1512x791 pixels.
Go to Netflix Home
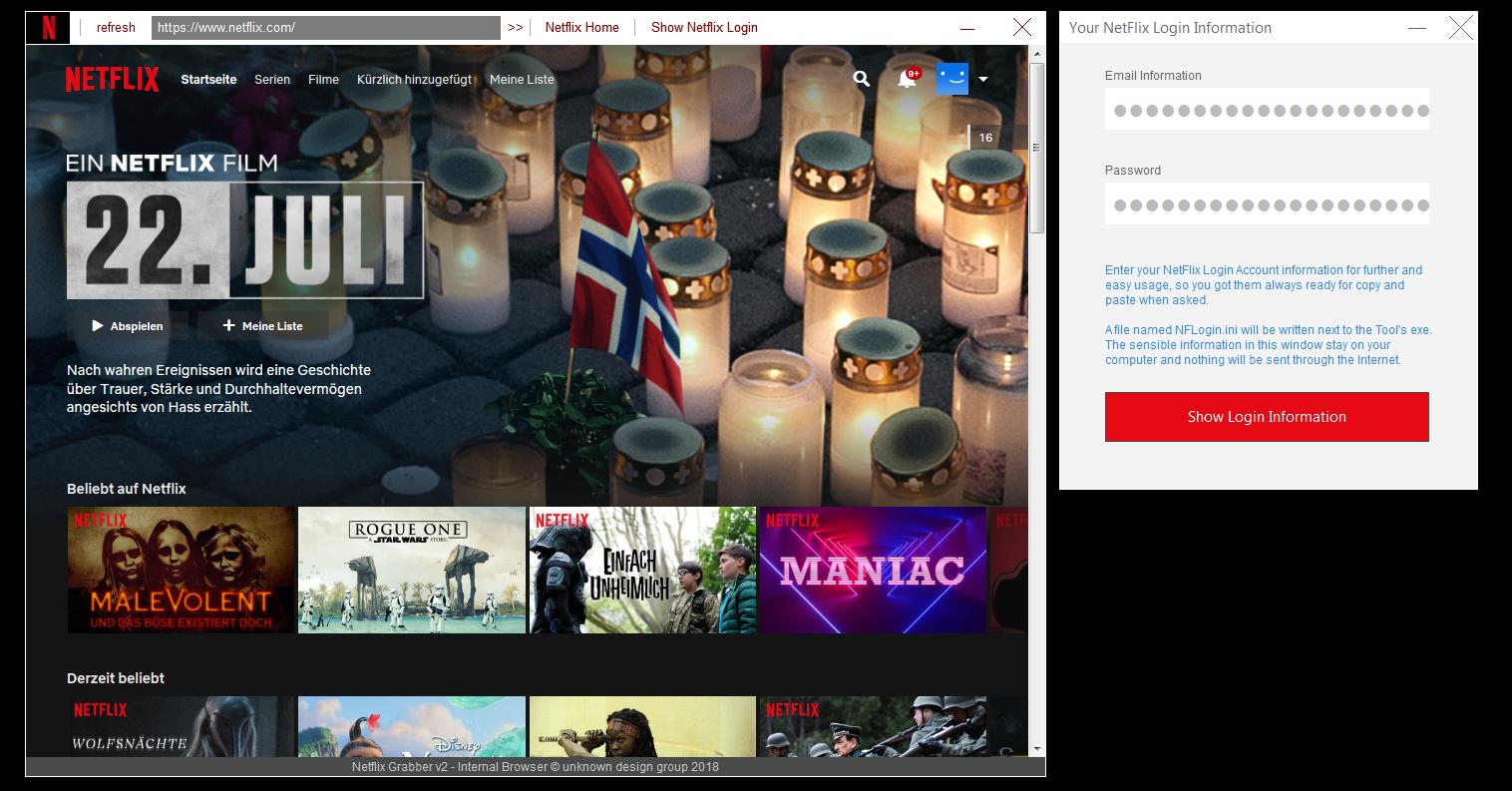coord(581,28)
